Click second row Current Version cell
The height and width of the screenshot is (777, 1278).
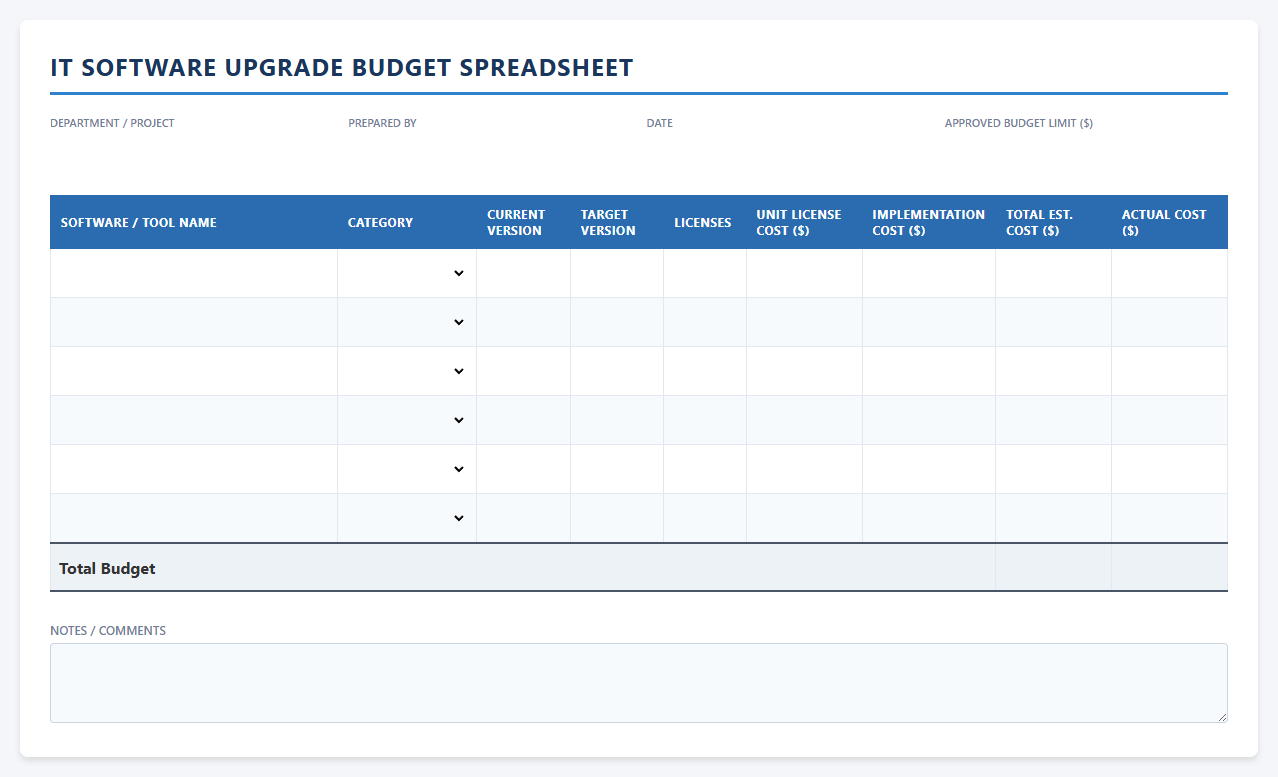pos(523,322)
